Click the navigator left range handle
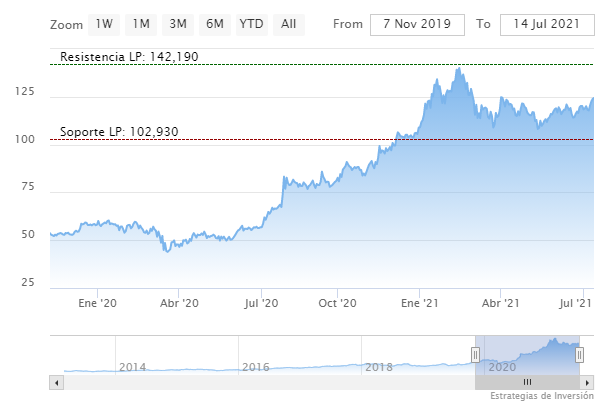 (x=476, y=354)
